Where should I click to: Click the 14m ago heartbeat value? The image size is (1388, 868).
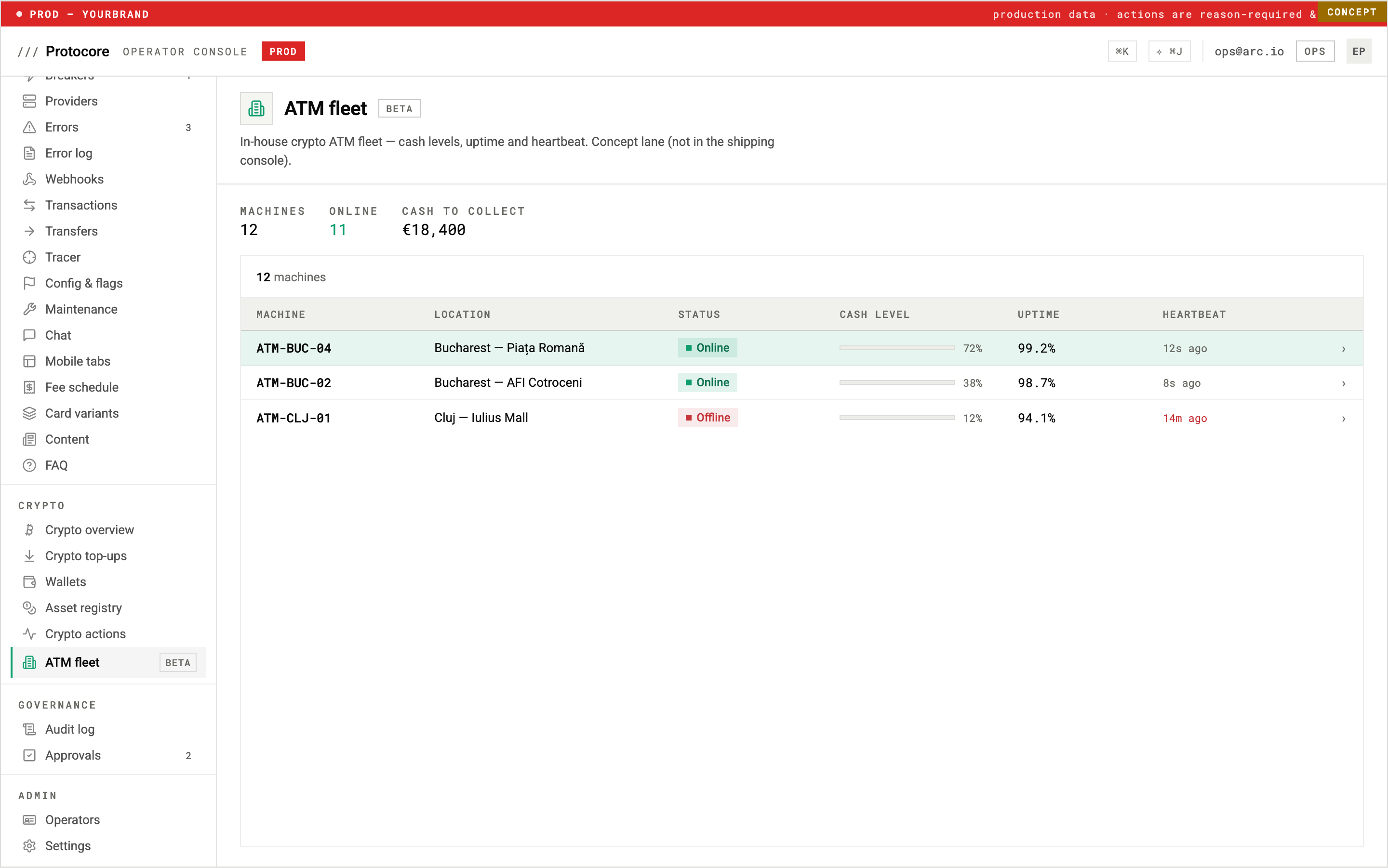[1185, 419]
